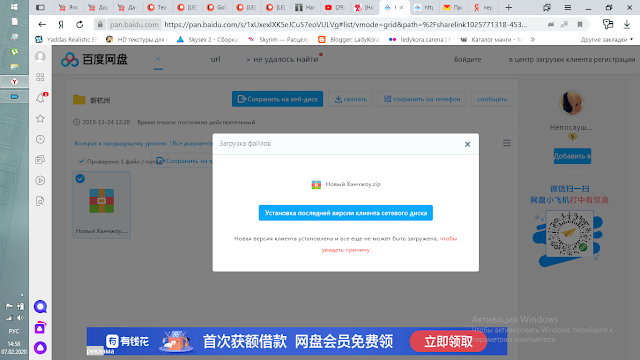640x360 pixels.
Task: Open the client download center link
Action: tap(571, 60)
